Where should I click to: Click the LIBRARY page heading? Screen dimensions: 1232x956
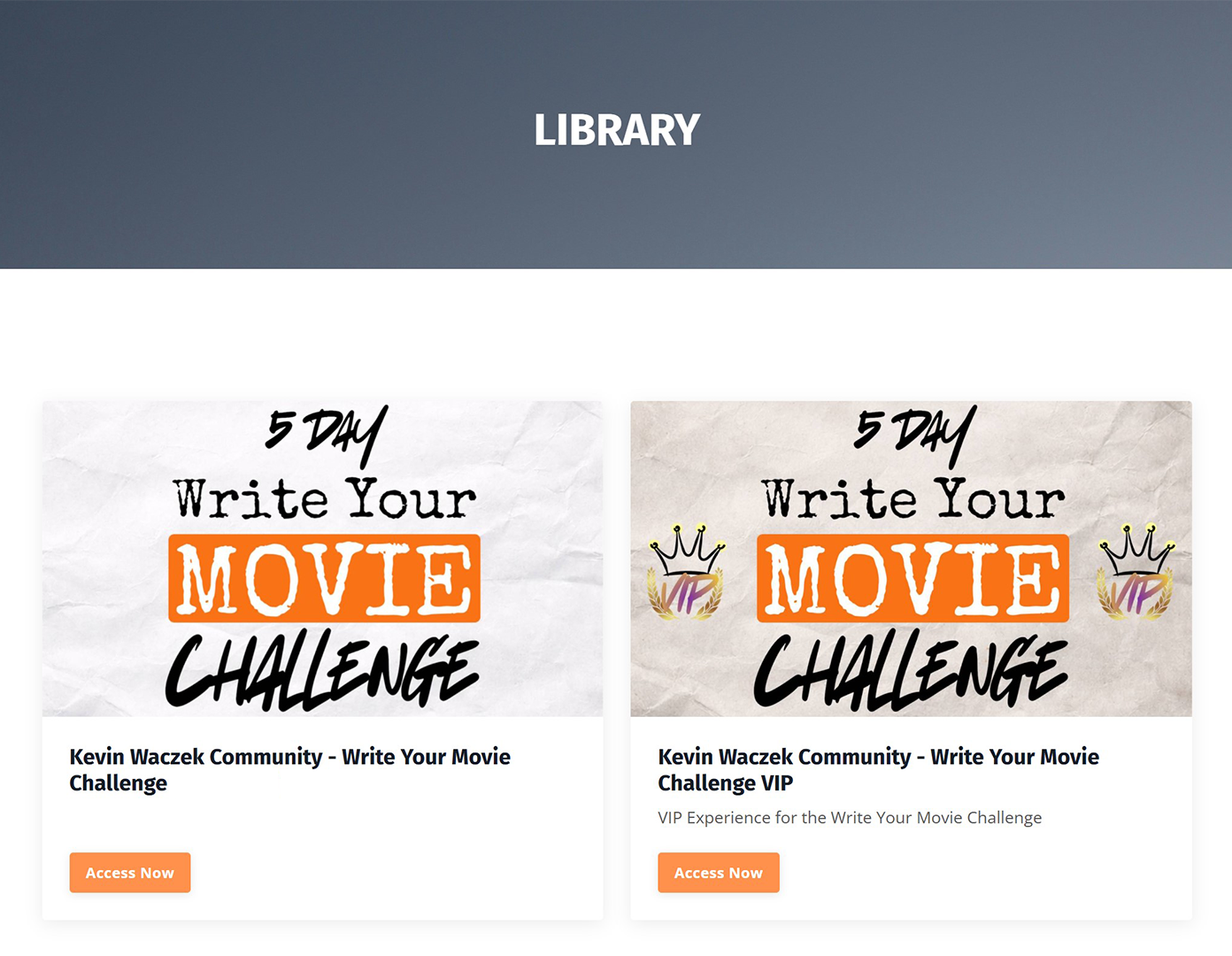617,130
